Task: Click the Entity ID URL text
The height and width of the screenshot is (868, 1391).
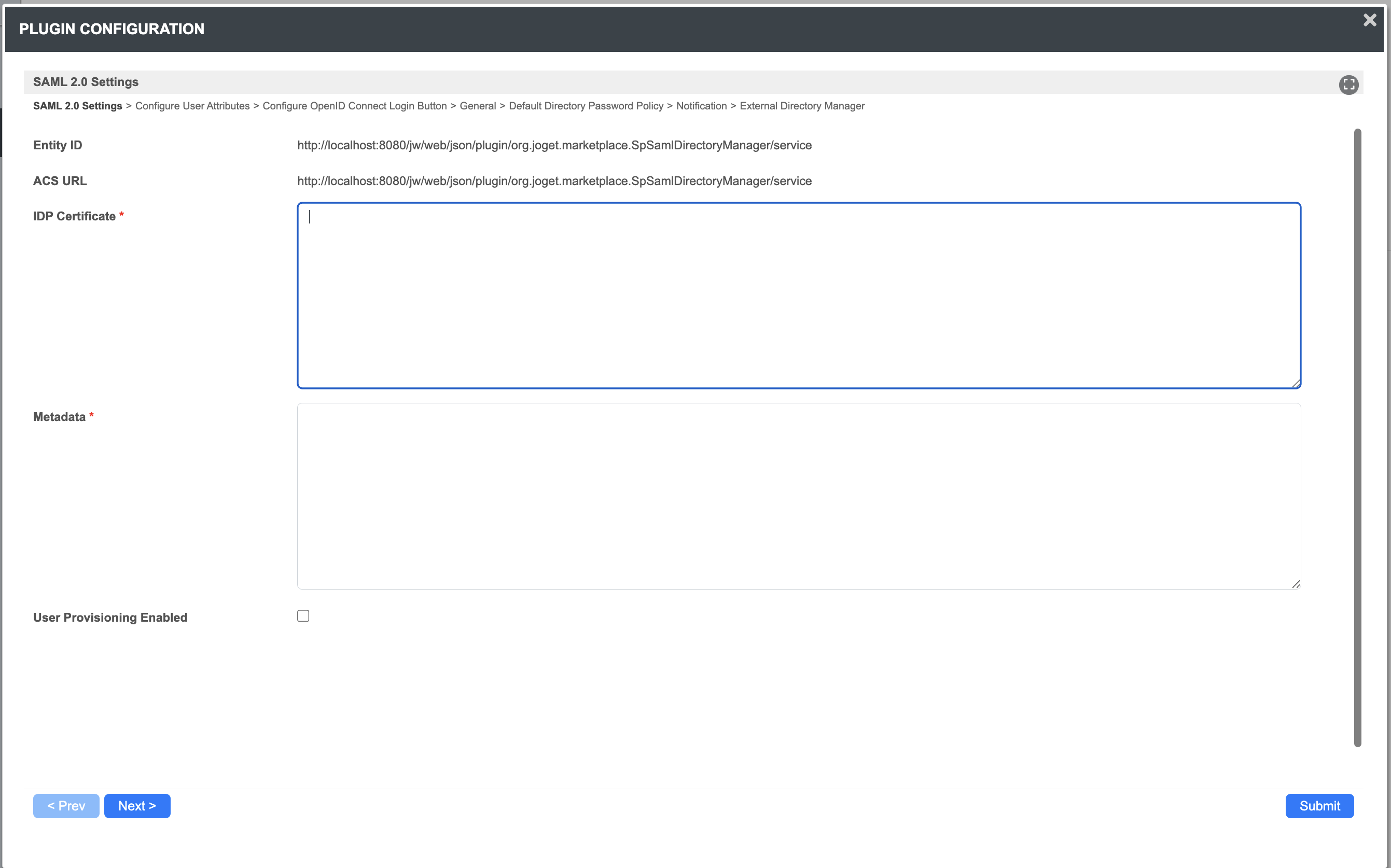Action: click(554, 145)
